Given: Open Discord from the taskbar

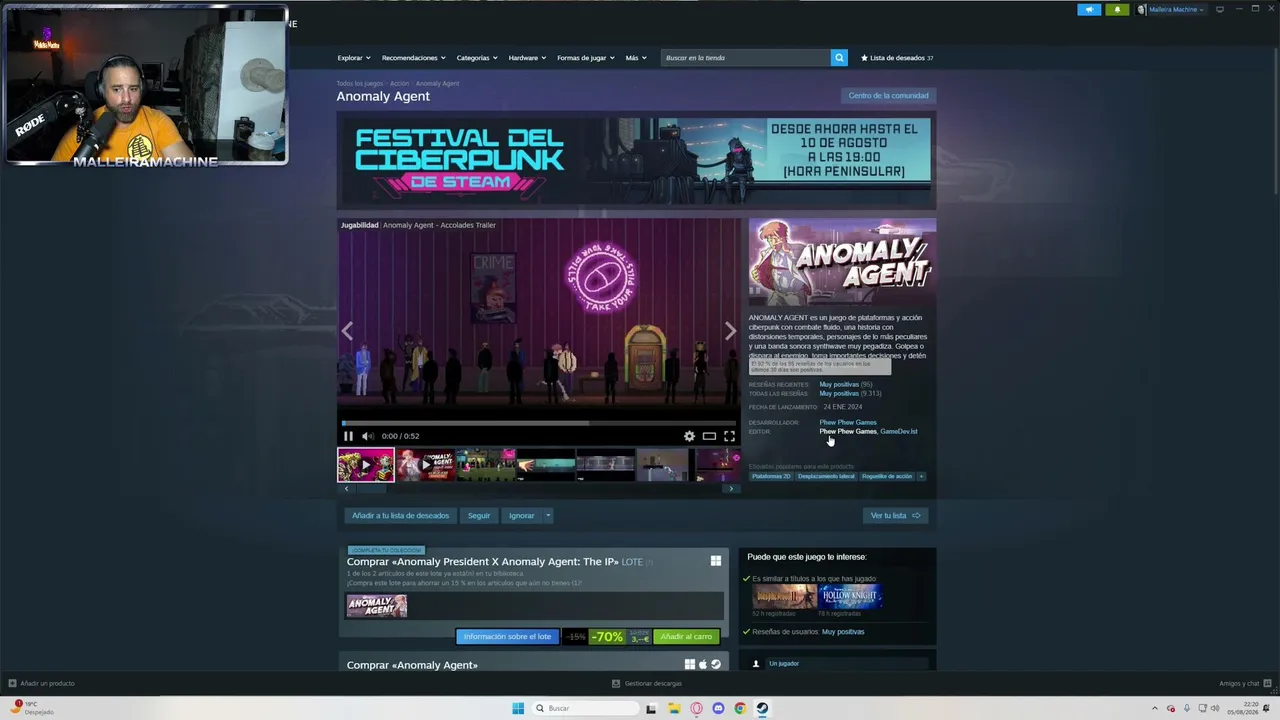Looking at the screenshot, I should (718, 708).
